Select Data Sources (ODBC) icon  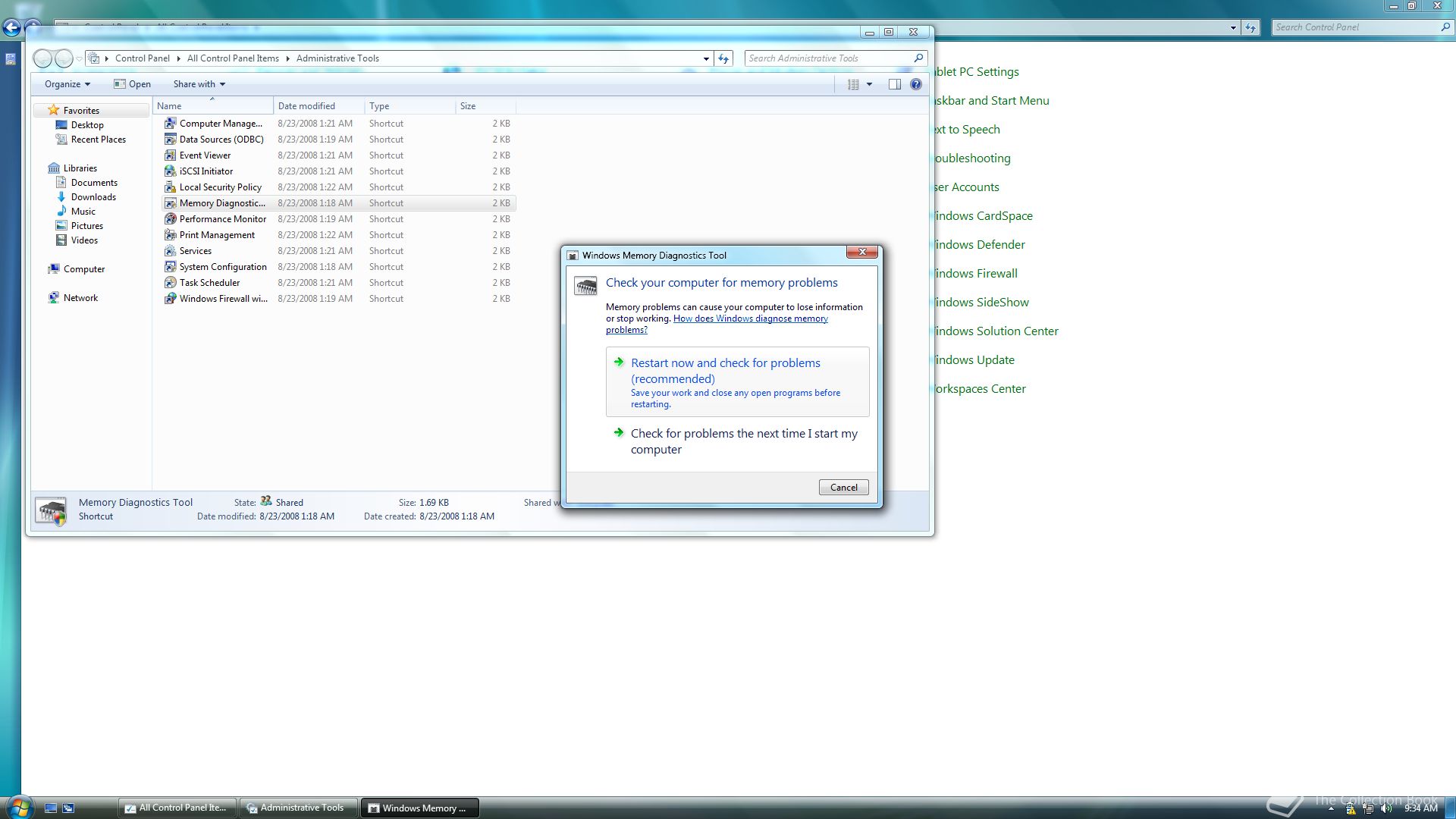point(171,140)
